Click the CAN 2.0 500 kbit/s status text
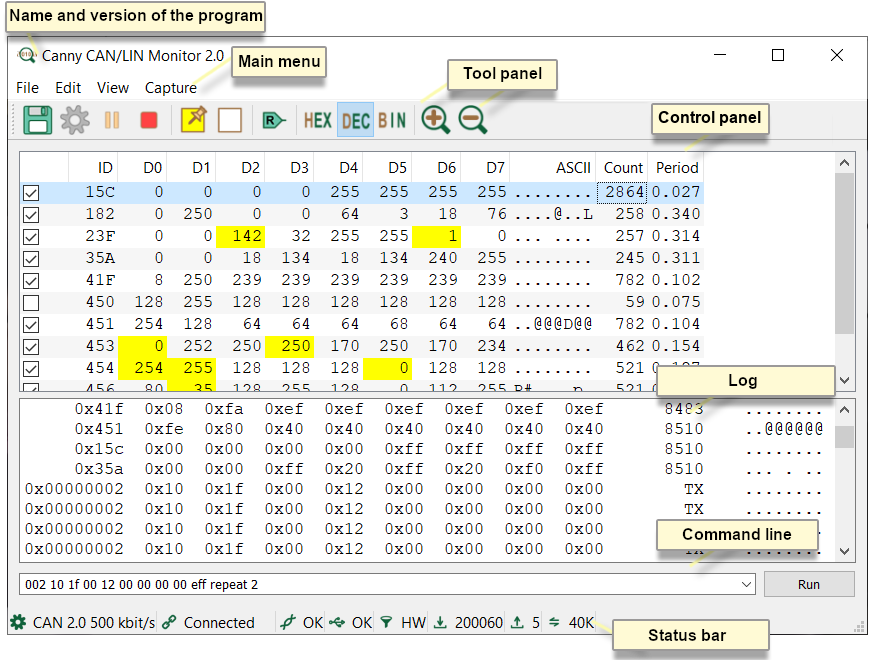The width and height of the screenshot is (873, 660). click(94, 622)
